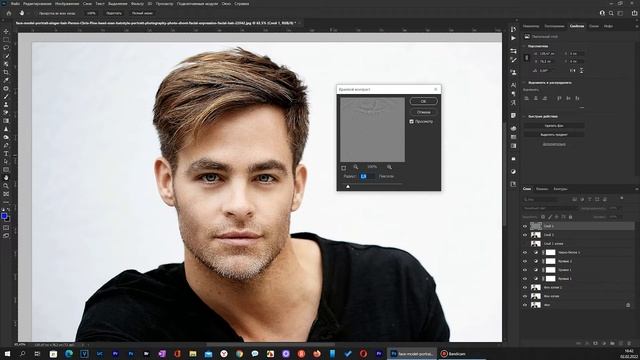Switch to the Каналы tab

click(x=542, y=189)
